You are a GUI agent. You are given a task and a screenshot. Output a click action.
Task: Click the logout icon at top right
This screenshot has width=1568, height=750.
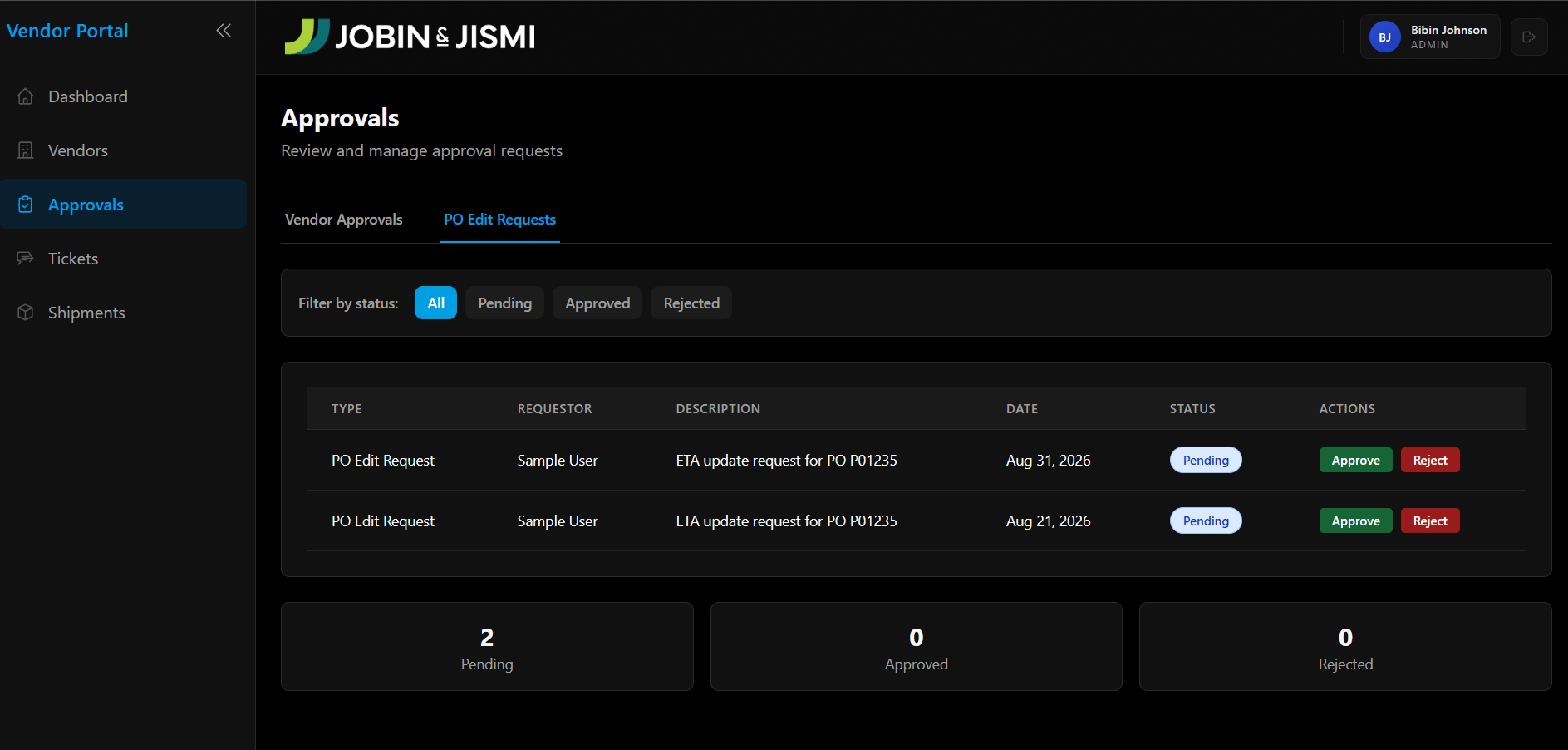click(x=1529, y=37)
